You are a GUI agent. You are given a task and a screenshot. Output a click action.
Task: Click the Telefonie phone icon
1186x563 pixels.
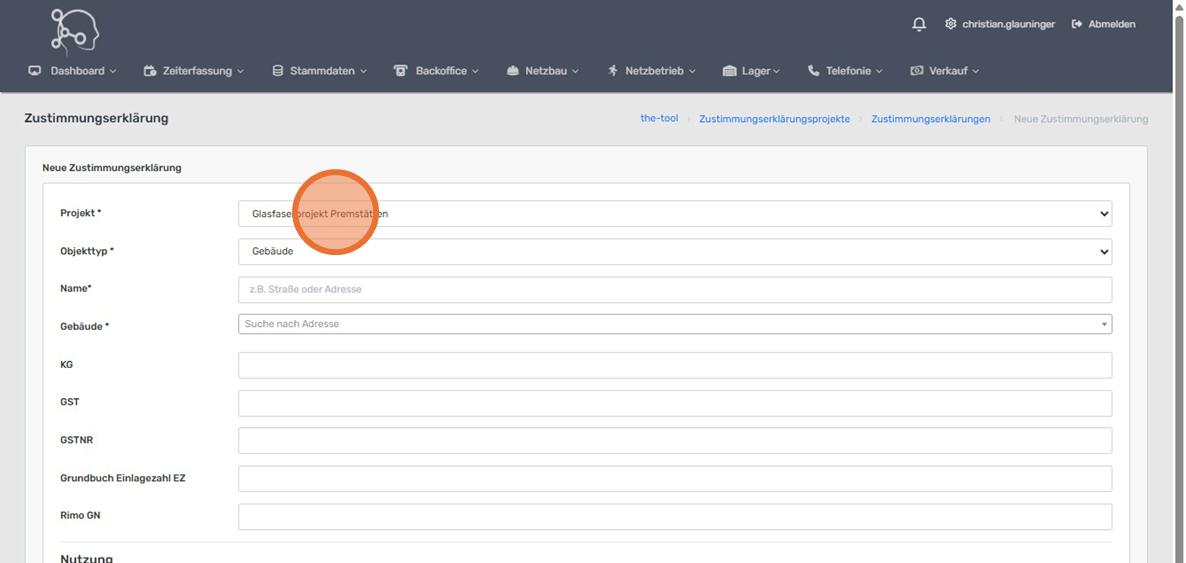tap(813, 71)
